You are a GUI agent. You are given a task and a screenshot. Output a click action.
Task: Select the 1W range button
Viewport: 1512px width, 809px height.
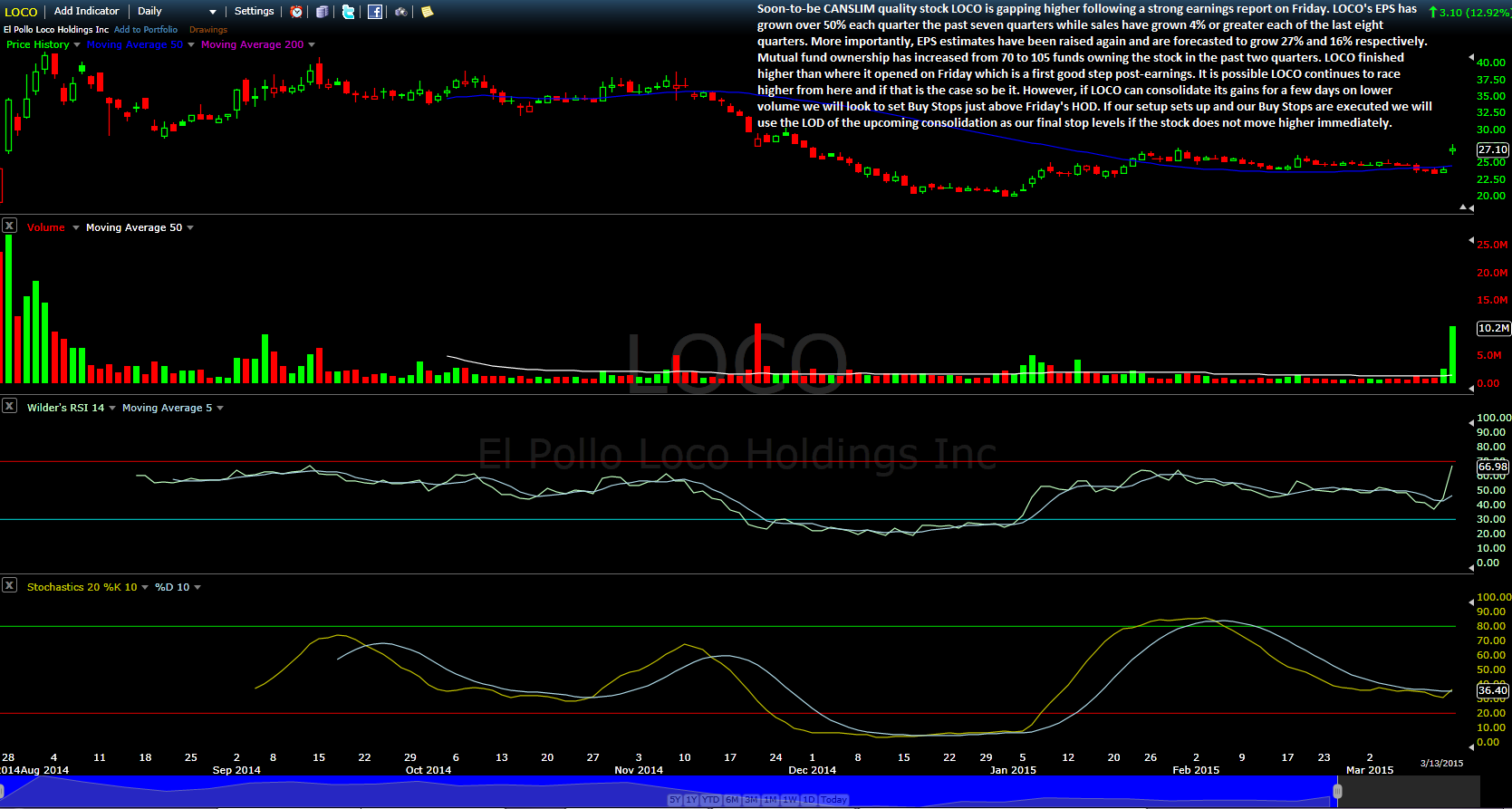click(x=790, y=799)
